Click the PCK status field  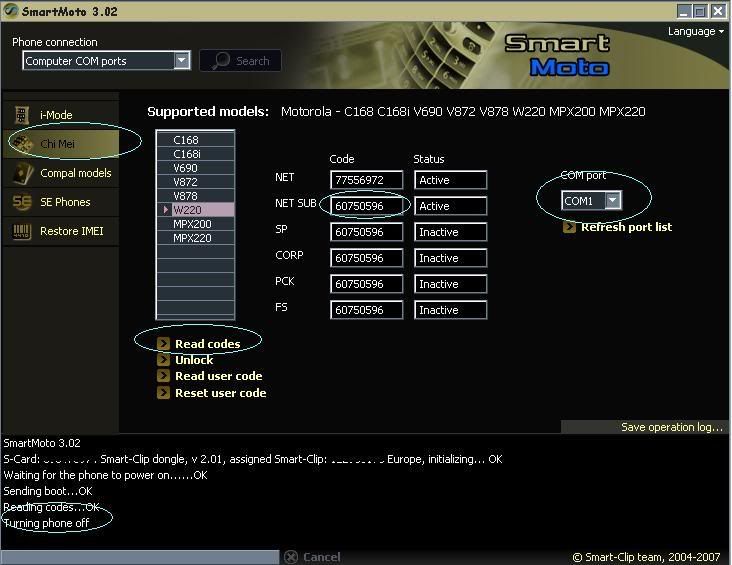[450, 284]
